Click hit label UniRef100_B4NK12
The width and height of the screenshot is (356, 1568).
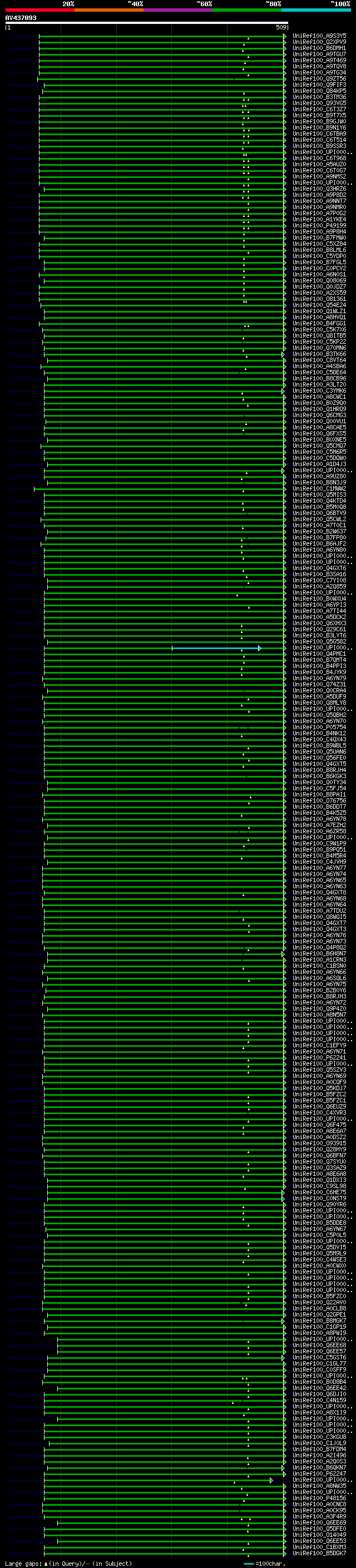pyautogui.click(x=319, y=734)
